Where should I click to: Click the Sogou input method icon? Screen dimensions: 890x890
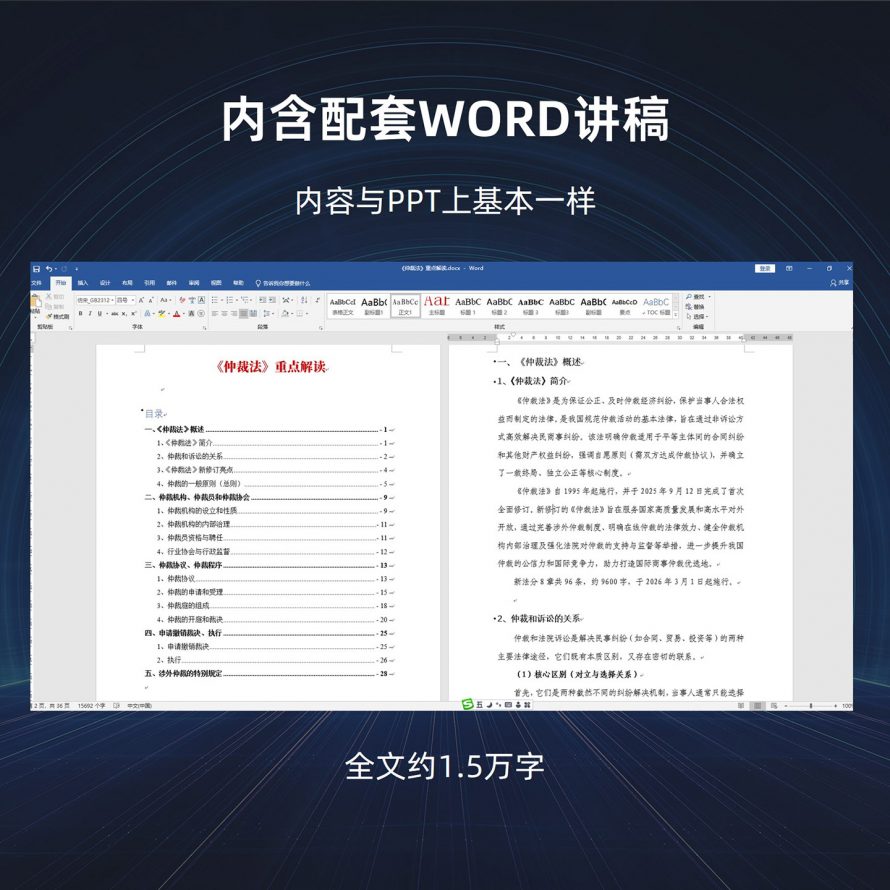tap(467, 705)
